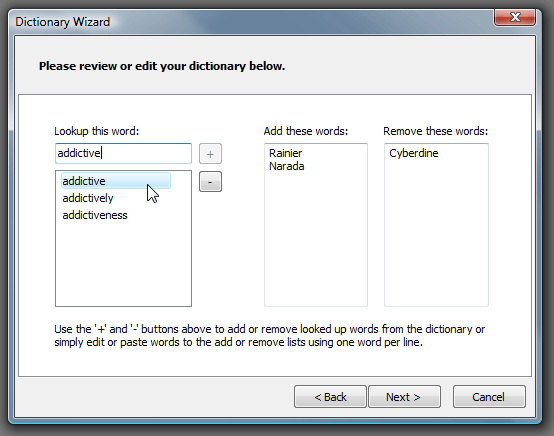This screenshot has height=436, width=554.
Task: Click 'Narada' in Add these words list
Action: pos(287,166)
